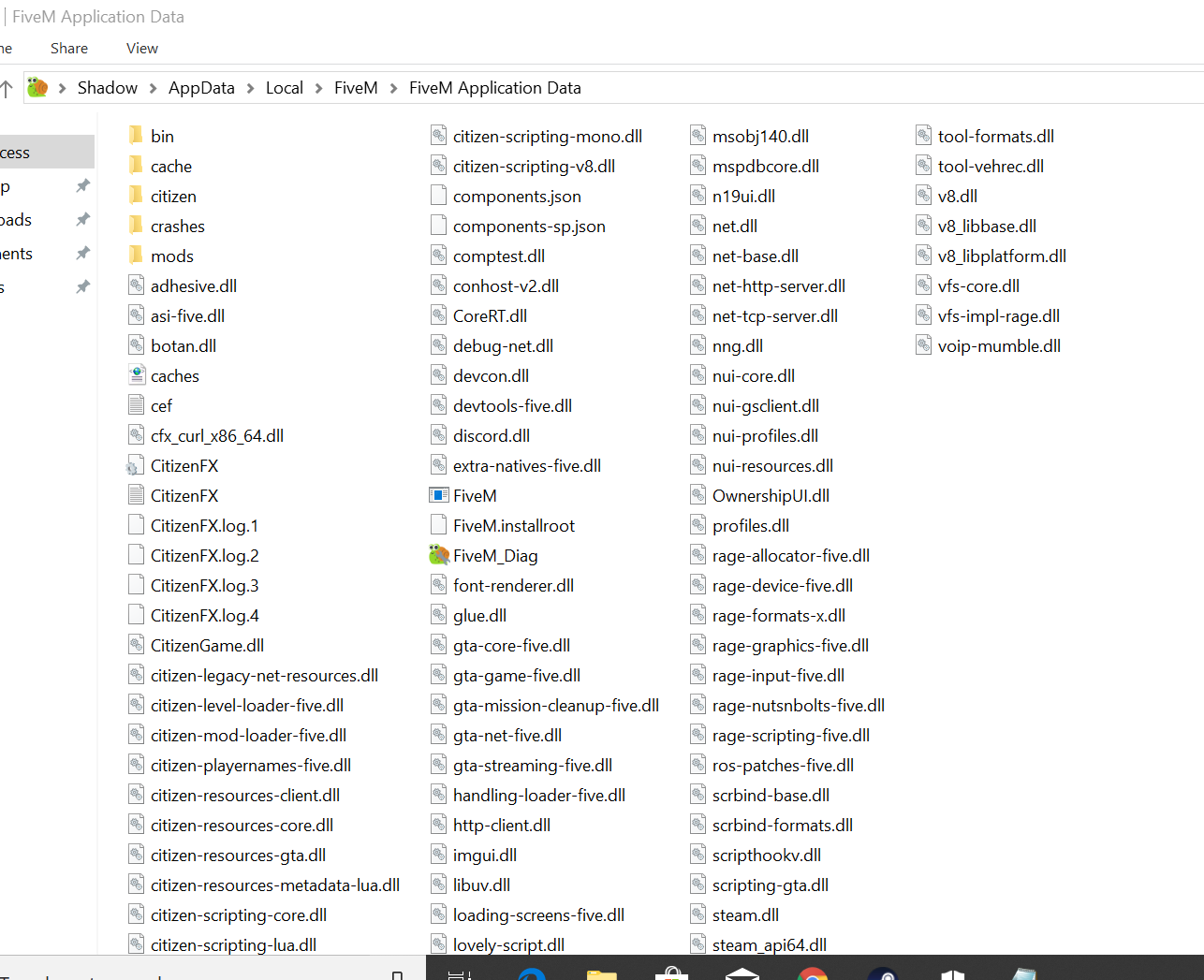The width and height of the screenshot is (1204, 980).
Task: Navigate to FiveM in the address bar
Action: [356, 88]
